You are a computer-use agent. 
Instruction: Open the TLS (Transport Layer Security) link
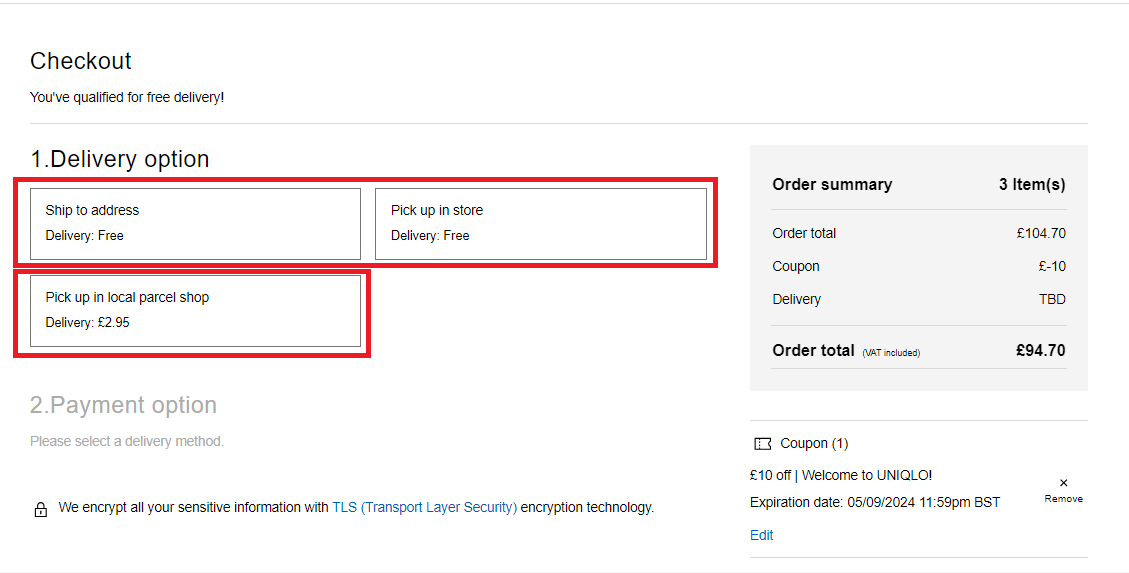point(424,507)
